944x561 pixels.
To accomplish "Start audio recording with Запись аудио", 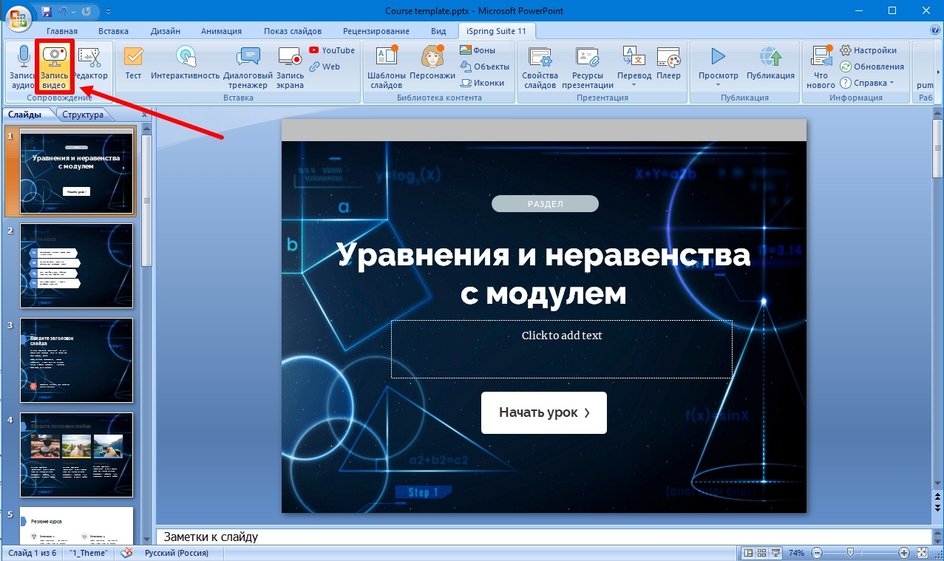I will (x=22, y=66).
